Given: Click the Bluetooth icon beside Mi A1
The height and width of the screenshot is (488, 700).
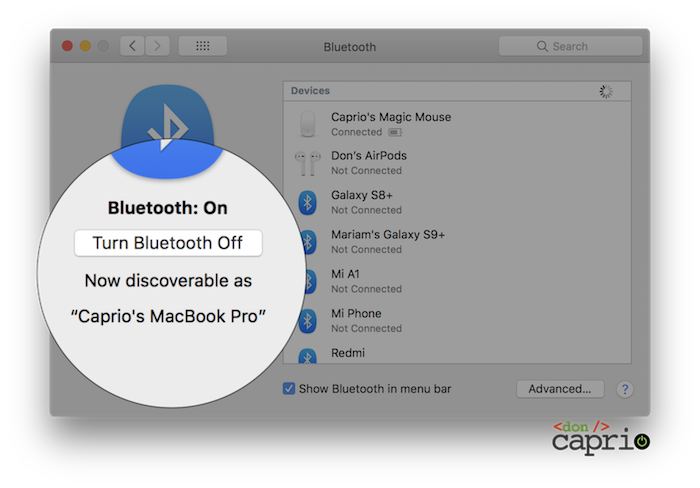Looking at the screenshot, I should 309,281.
